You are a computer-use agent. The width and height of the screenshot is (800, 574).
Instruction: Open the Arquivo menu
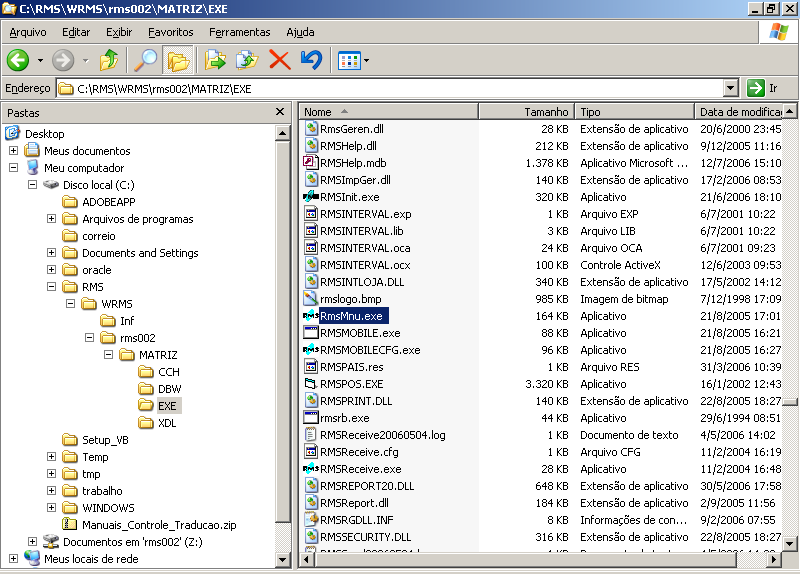(28, 32)
